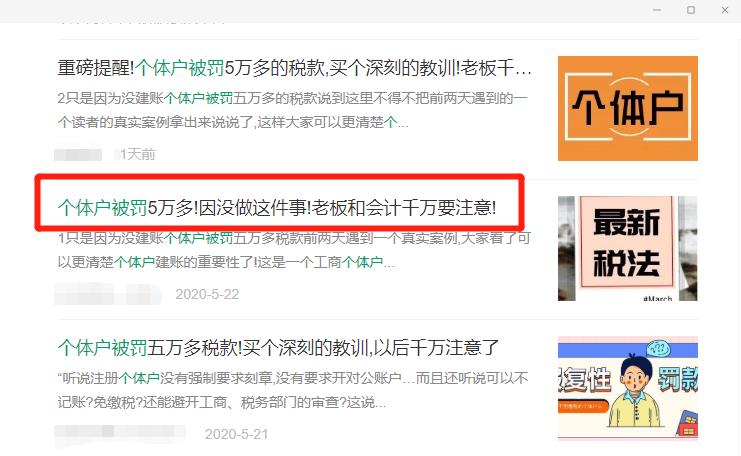Open article 个体户被罚五万多税款!买个深刻的教训
The height and width of the screenshot is (456, 741).
point(278,347)
